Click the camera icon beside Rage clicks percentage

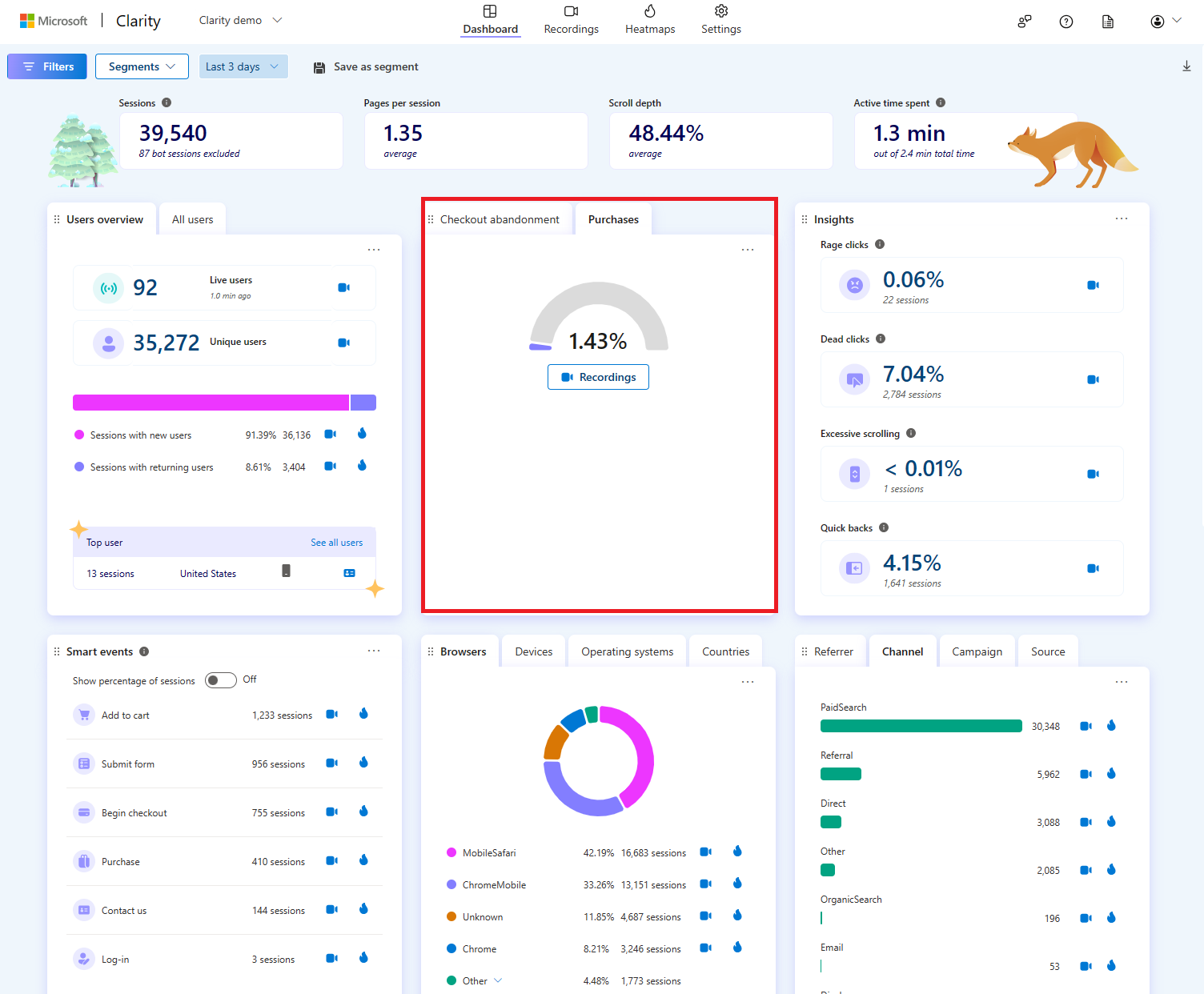(x=1093, y=285)
